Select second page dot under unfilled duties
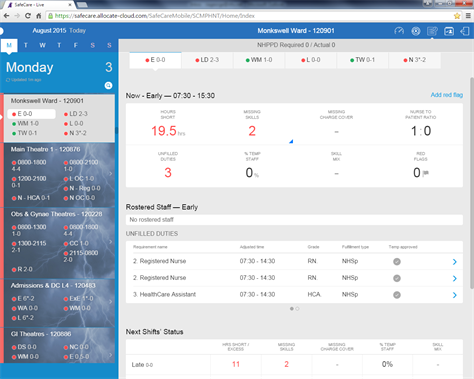 [x=297, y=309]
